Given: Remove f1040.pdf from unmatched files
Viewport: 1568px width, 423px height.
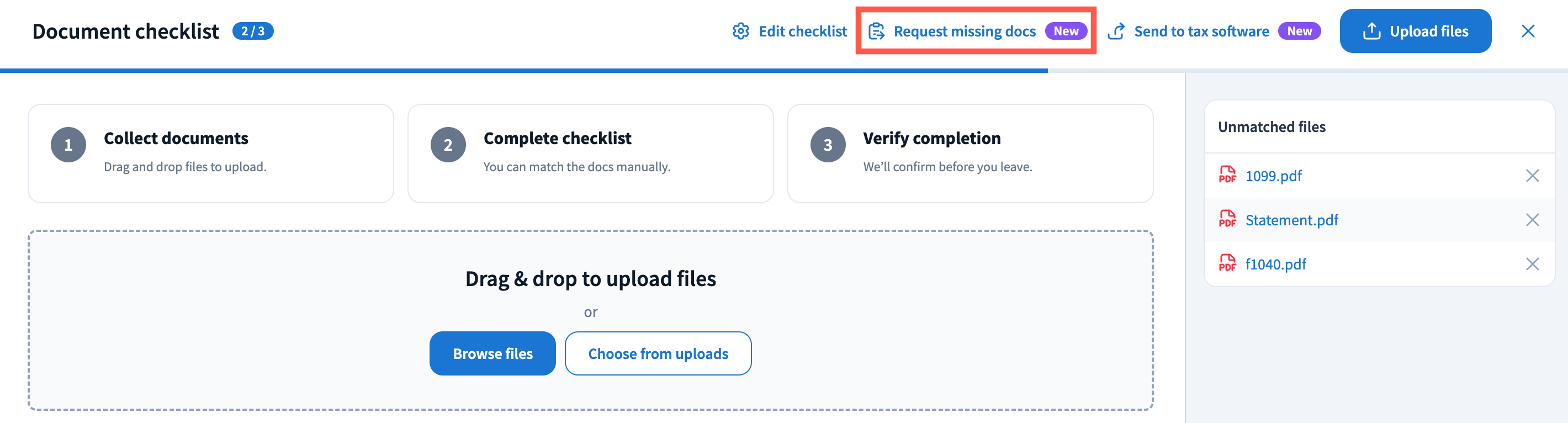Looking at the screenshot, I should click(x=1532, y=263).
